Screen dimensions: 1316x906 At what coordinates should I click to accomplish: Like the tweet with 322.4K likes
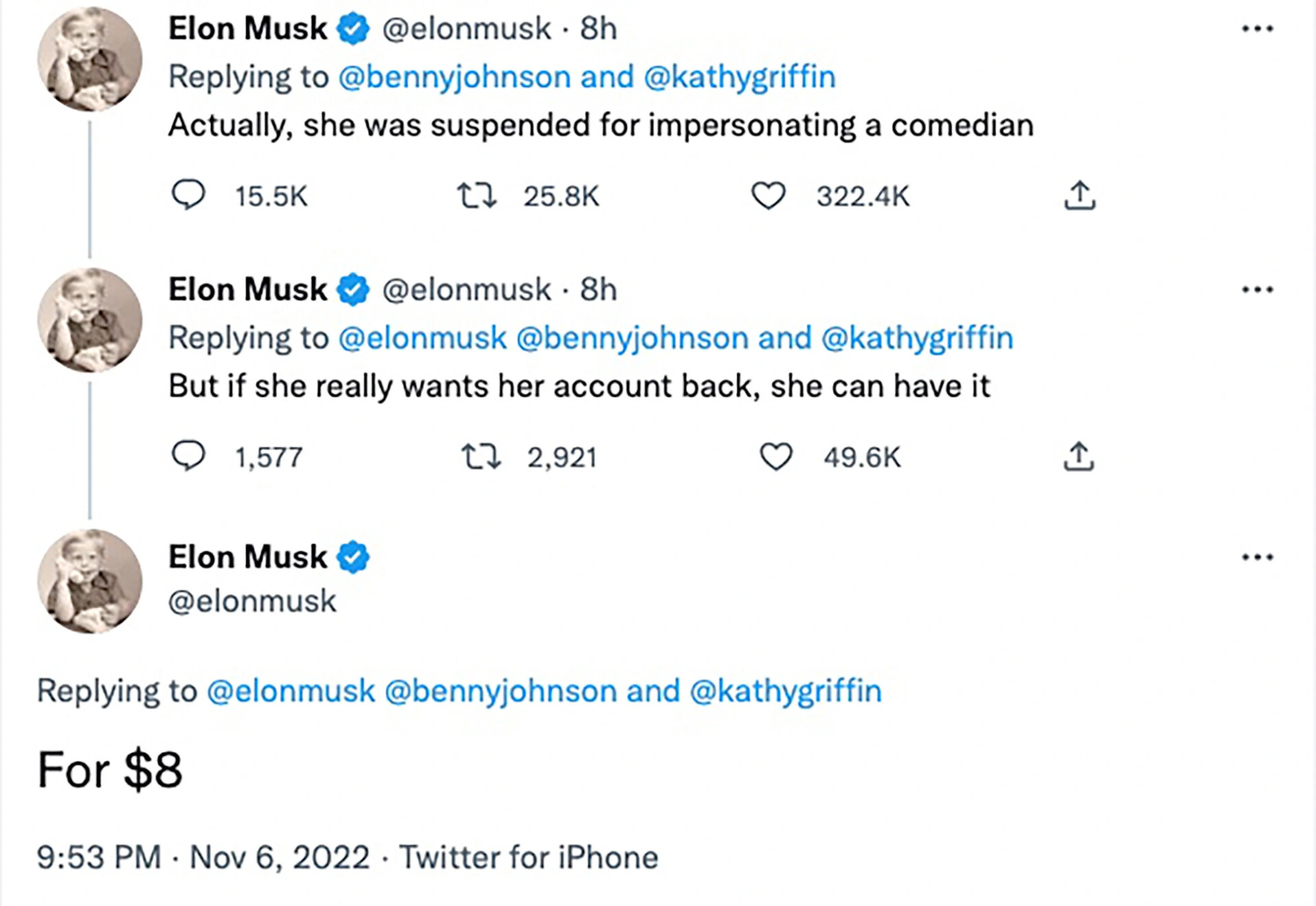768,196
